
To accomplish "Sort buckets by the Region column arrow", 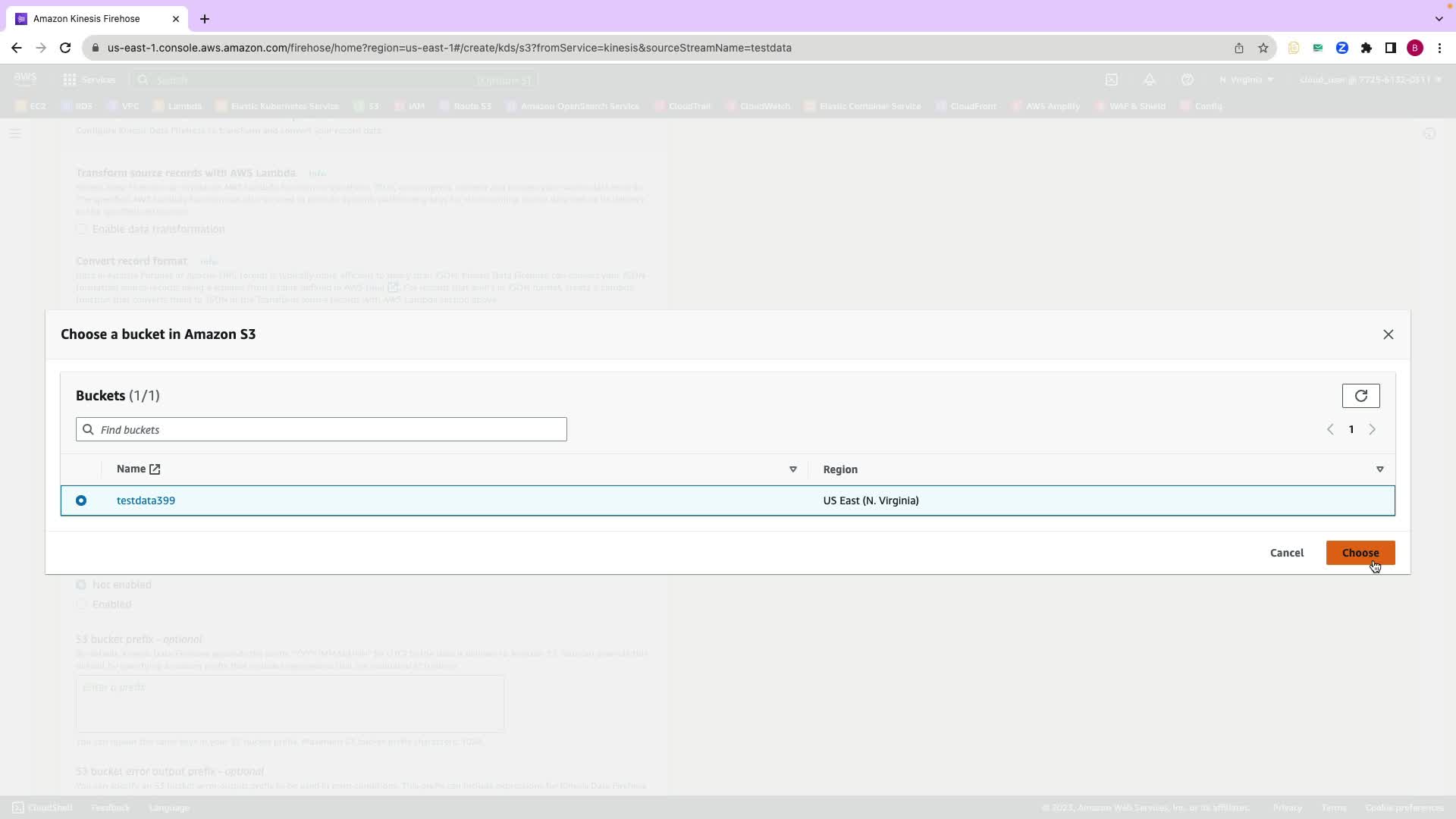I will (1379, 469).
